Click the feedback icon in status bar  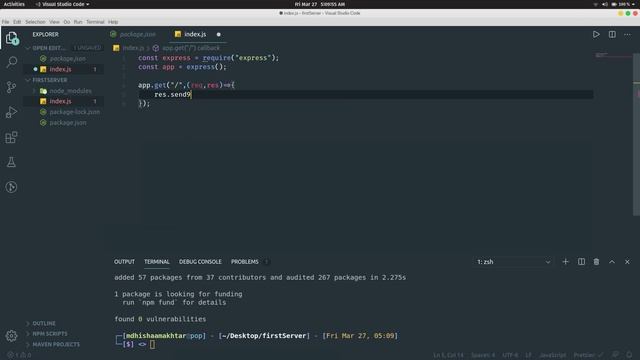coord(616,355)
